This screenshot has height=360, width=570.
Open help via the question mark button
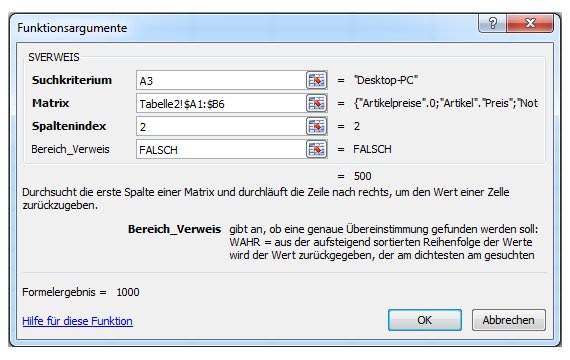pos(493,23)
